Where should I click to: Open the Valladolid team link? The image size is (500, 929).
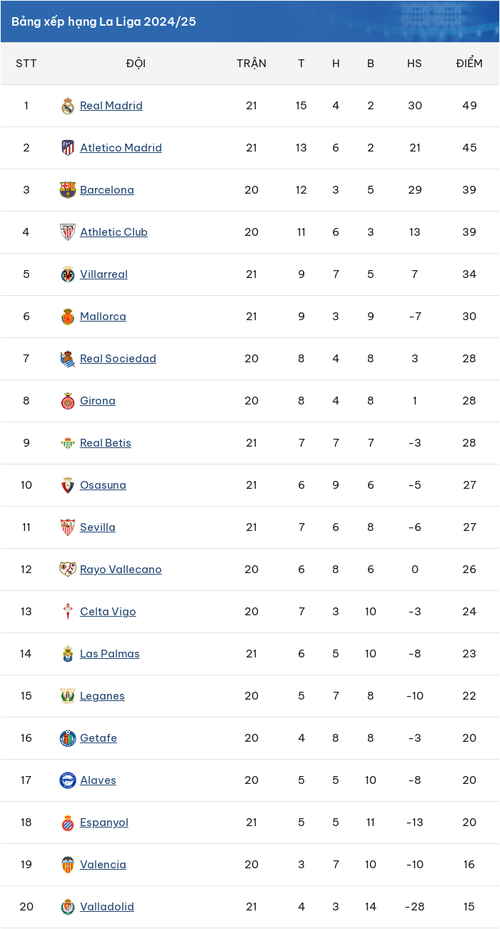tap(107, 906)
